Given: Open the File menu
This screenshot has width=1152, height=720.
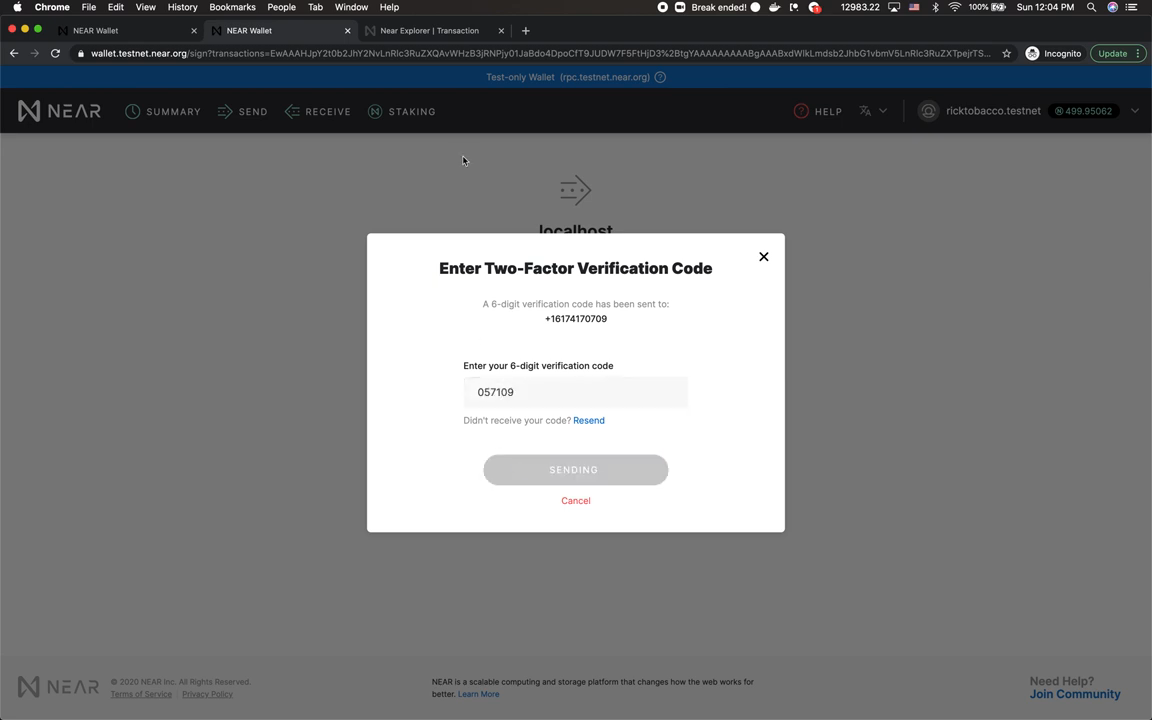Looking at the screenshot, I should [x=89, y=7].
